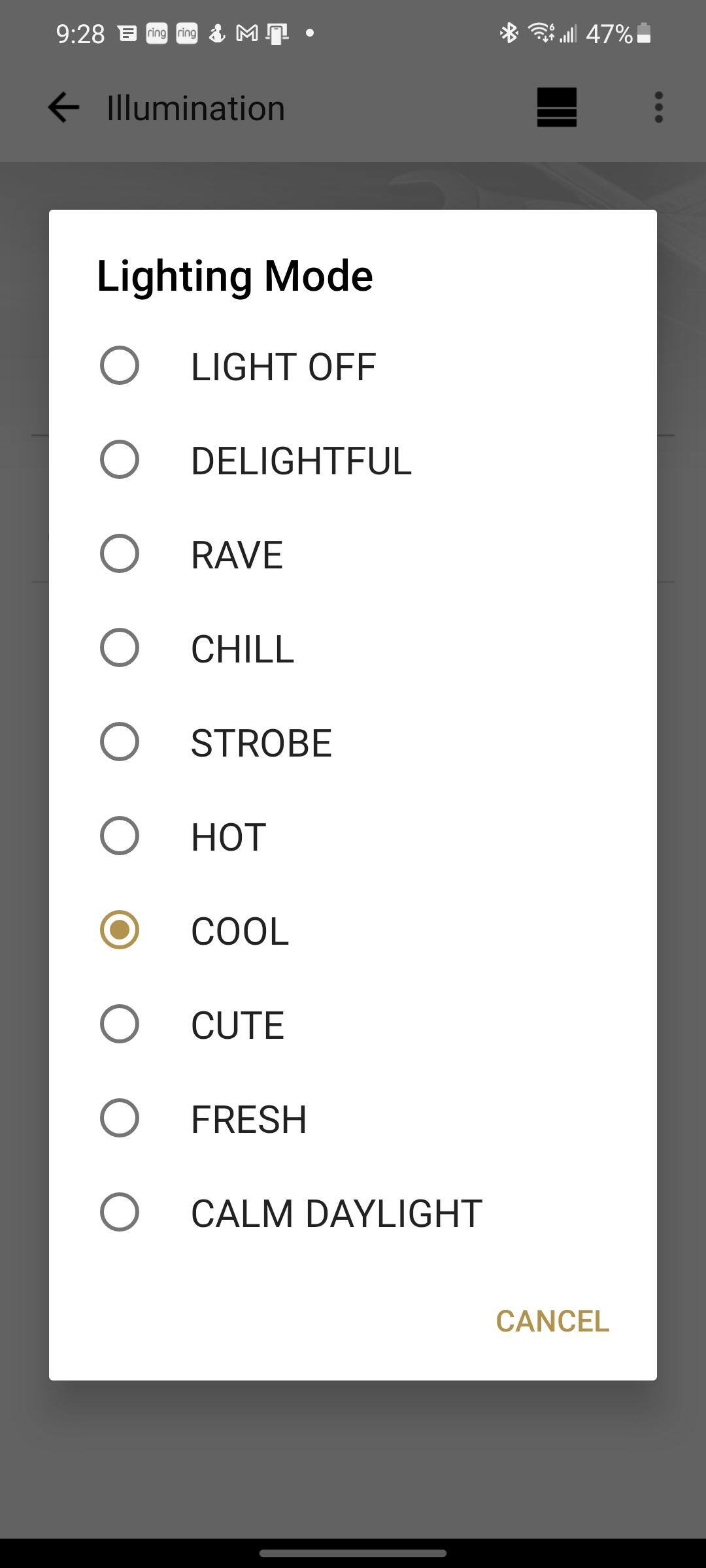Tap the selected COOL radio button
The image size is (706, 1568).
(120, 930)
